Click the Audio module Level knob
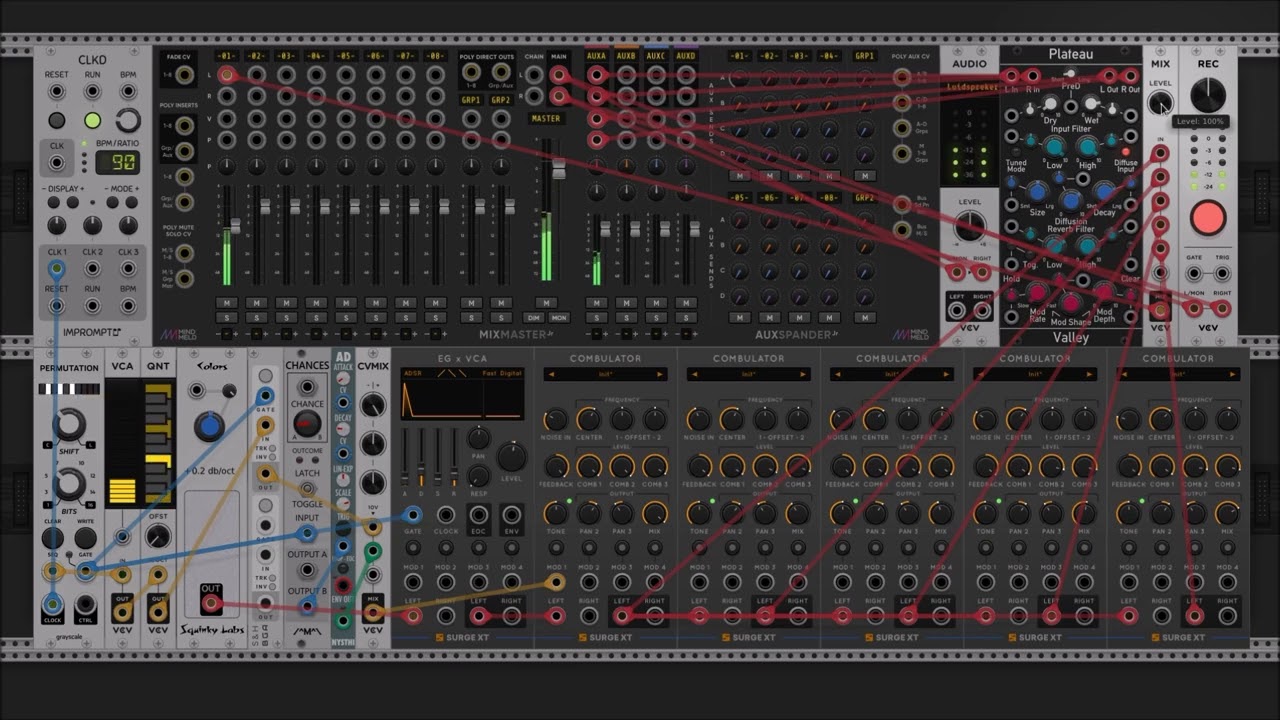The image size is (1280, 720). (969, 227)
